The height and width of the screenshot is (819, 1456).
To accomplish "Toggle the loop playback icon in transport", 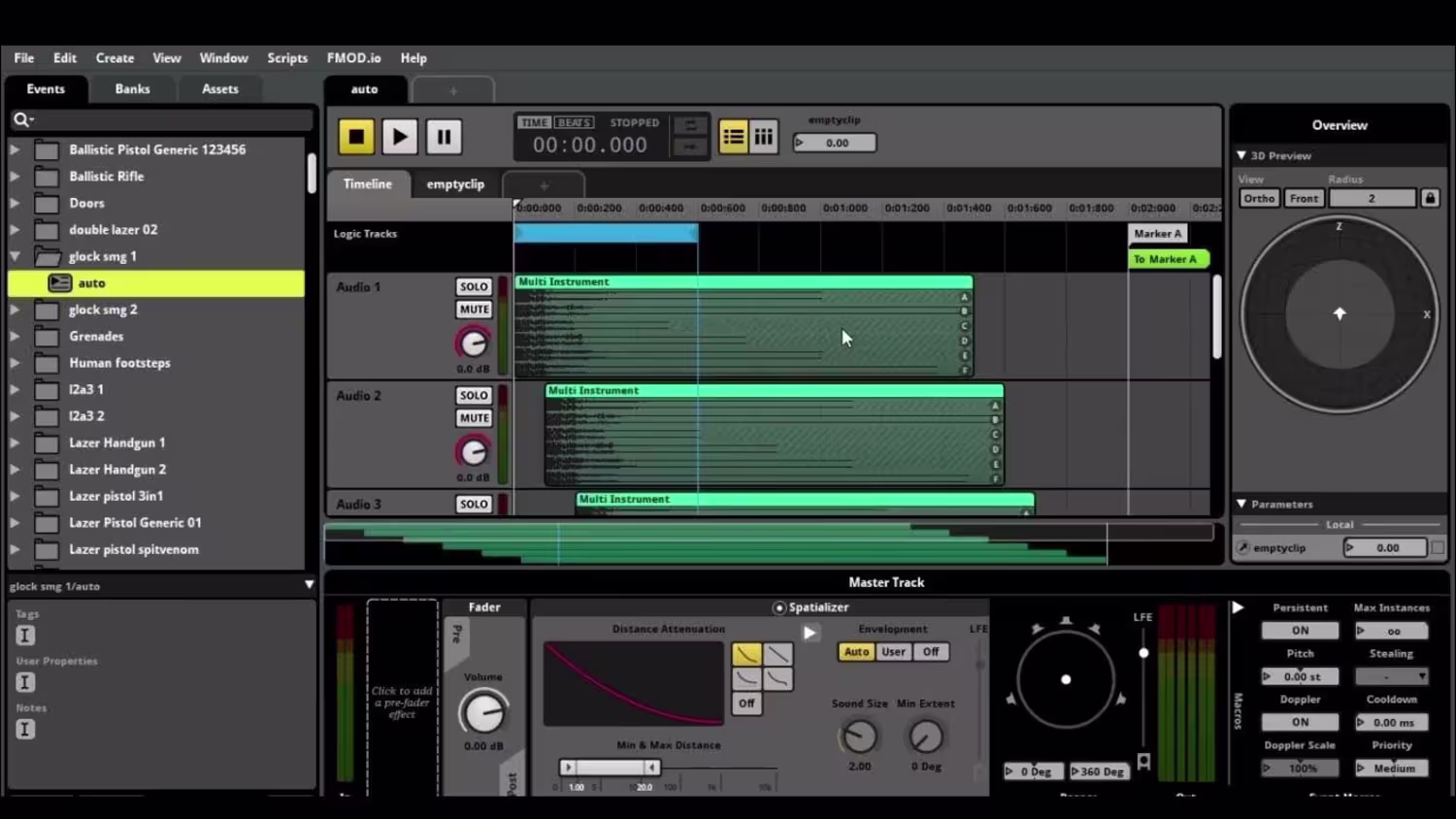I will (x=690, y=125).
